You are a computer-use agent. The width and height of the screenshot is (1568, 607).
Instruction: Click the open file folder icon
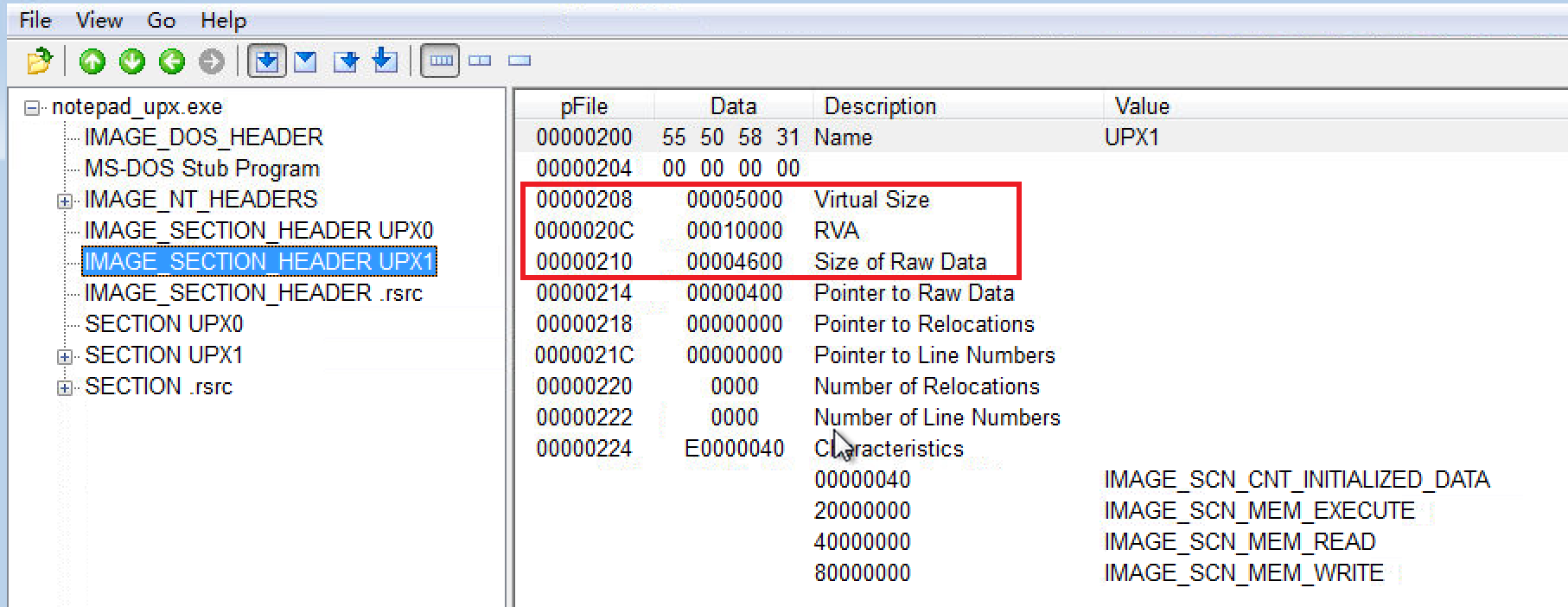(39, 61)
